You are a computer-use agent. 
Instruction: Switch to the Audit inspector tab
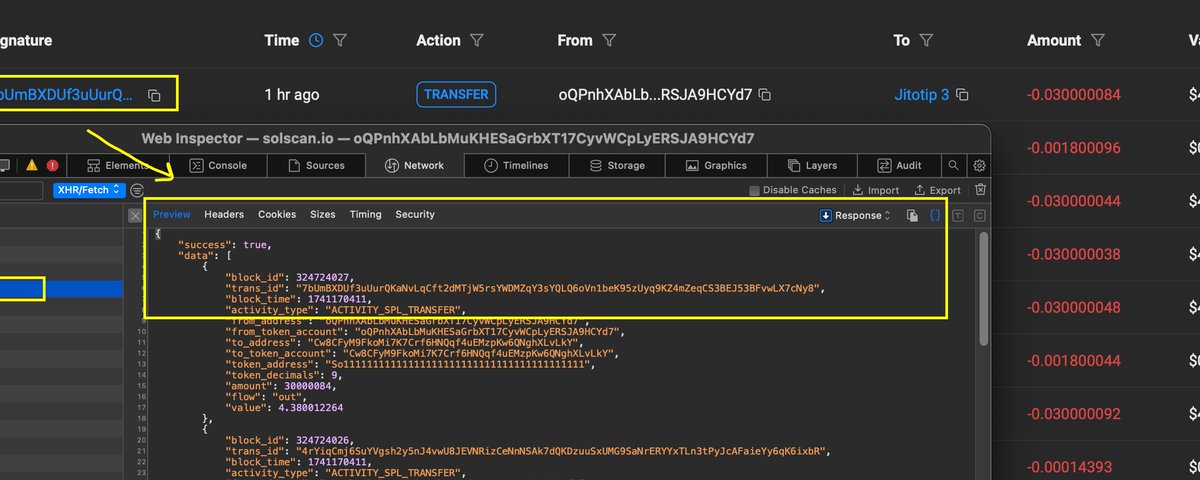(x=900, y=165)
